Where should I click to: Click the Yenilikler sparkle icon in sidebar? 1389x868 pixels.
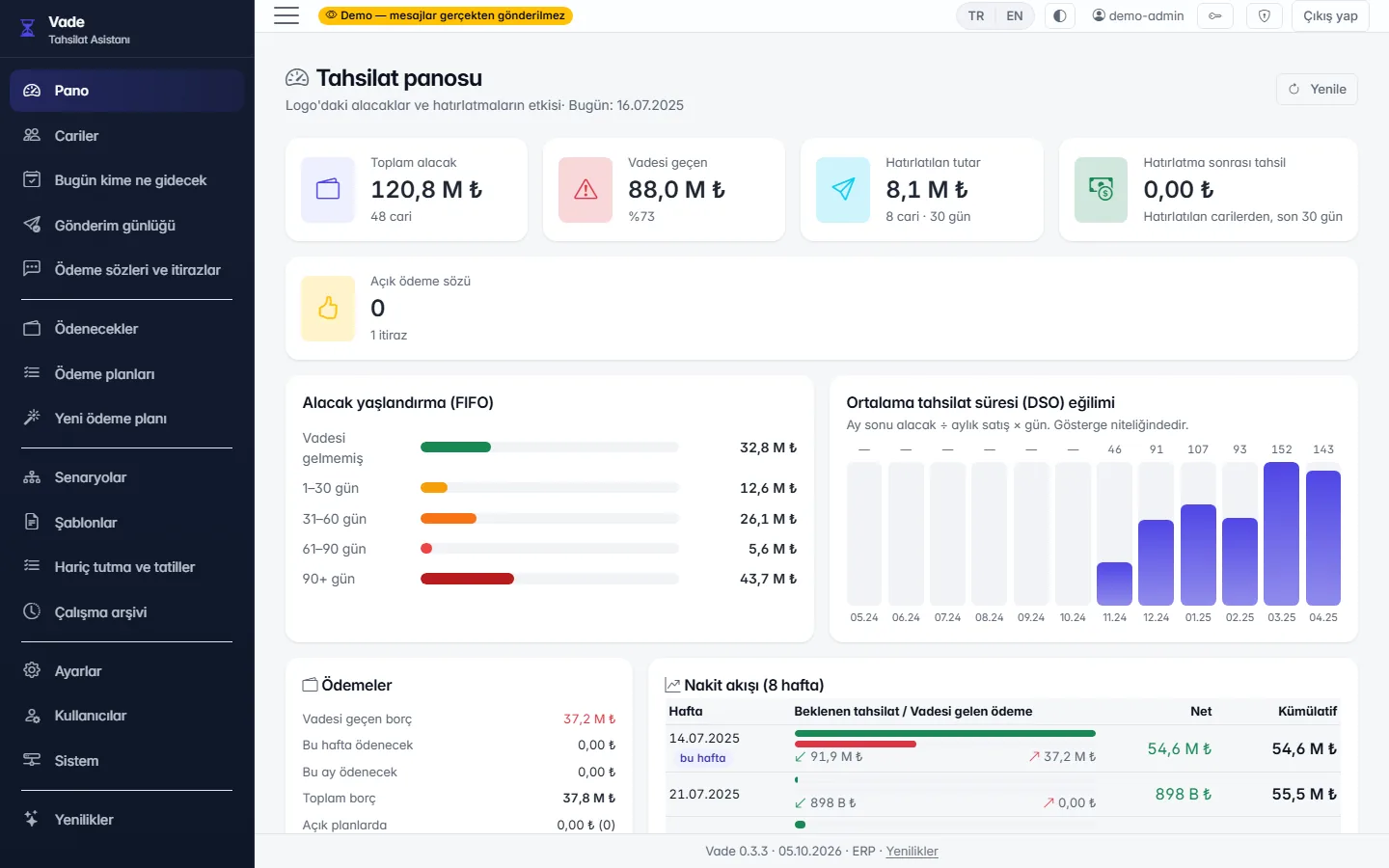32,819
